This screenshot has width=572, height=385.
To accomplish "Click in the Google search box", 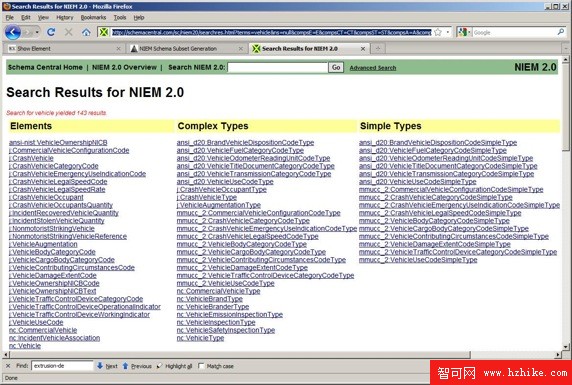I will point(514,32).
